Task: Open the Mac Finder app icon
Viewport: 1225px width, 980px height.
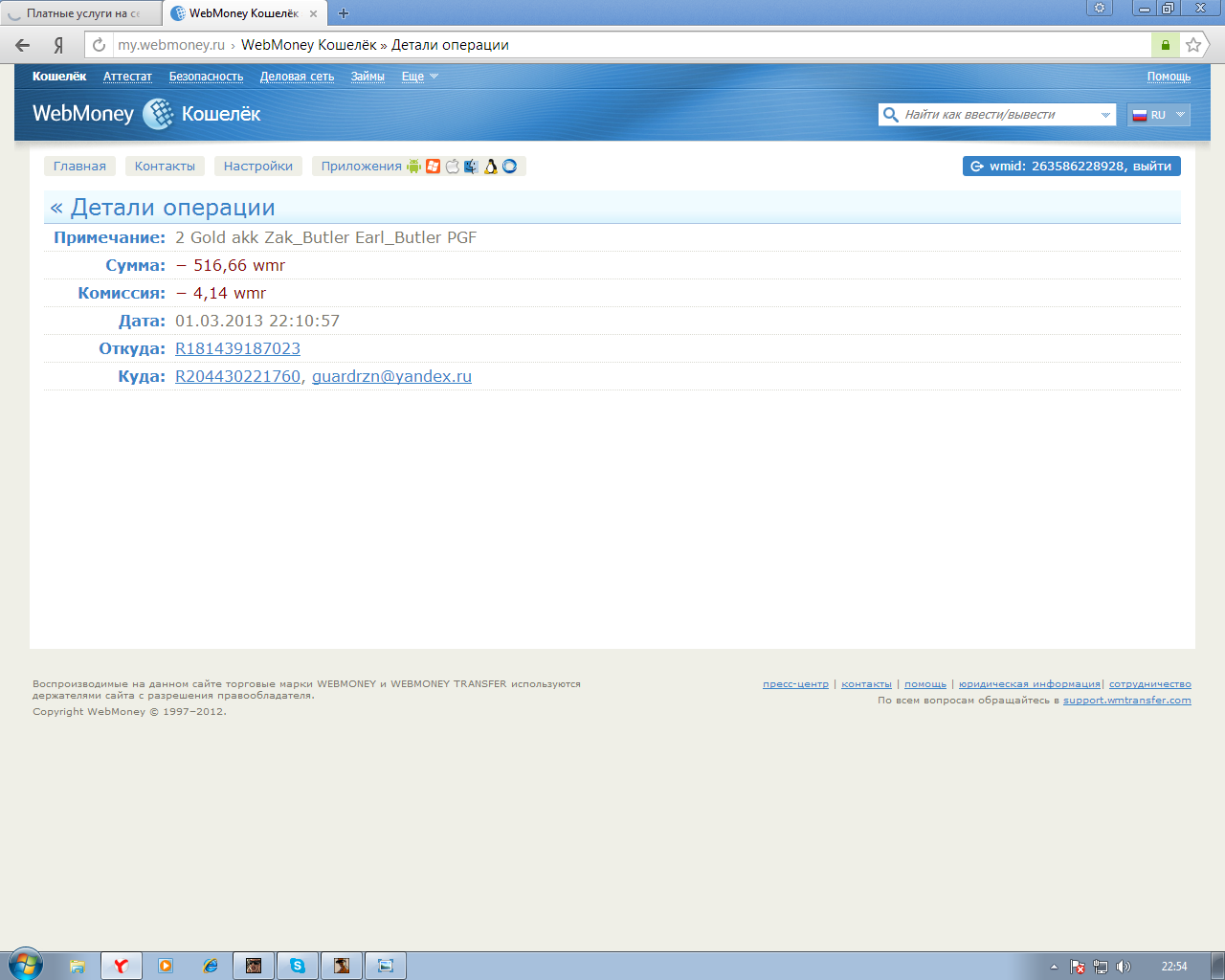Action: (x=471, y=167)
